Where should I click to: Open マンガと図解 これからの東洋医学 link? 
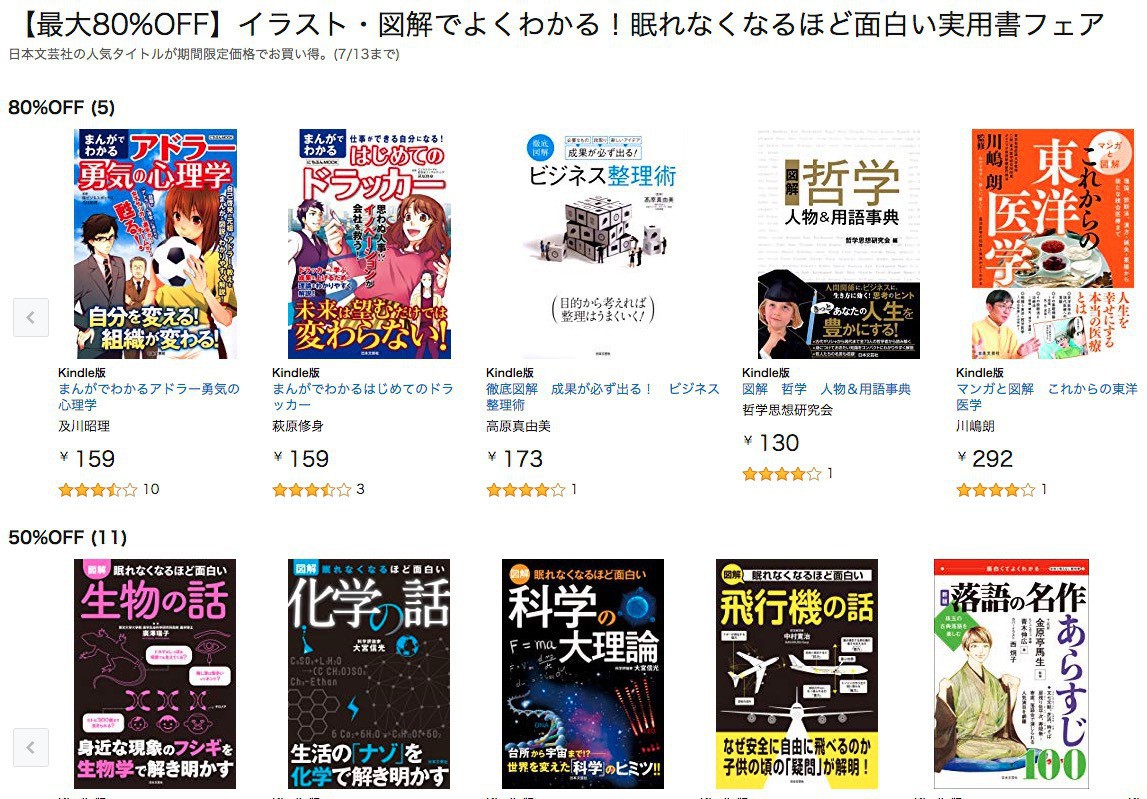[x=1047, y=397]
